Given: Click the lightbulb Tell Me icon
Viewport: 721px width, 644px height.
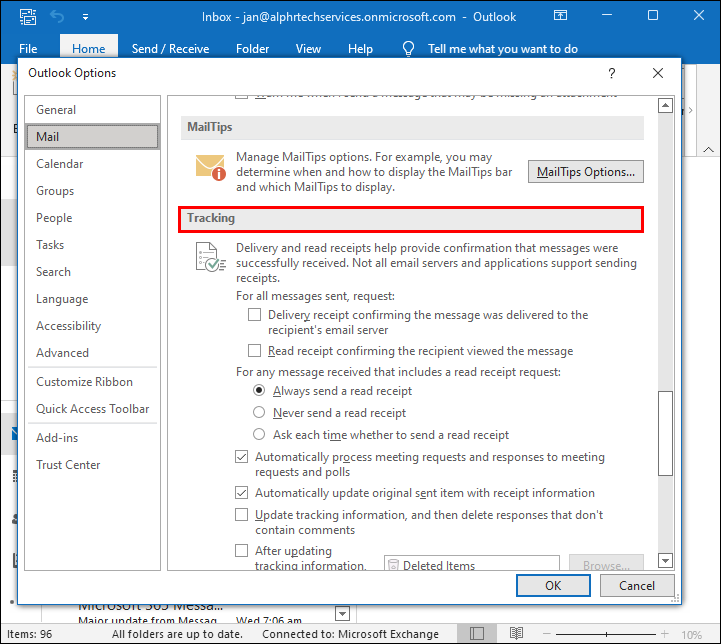Looking at the screenshot, I should point(408,49).
